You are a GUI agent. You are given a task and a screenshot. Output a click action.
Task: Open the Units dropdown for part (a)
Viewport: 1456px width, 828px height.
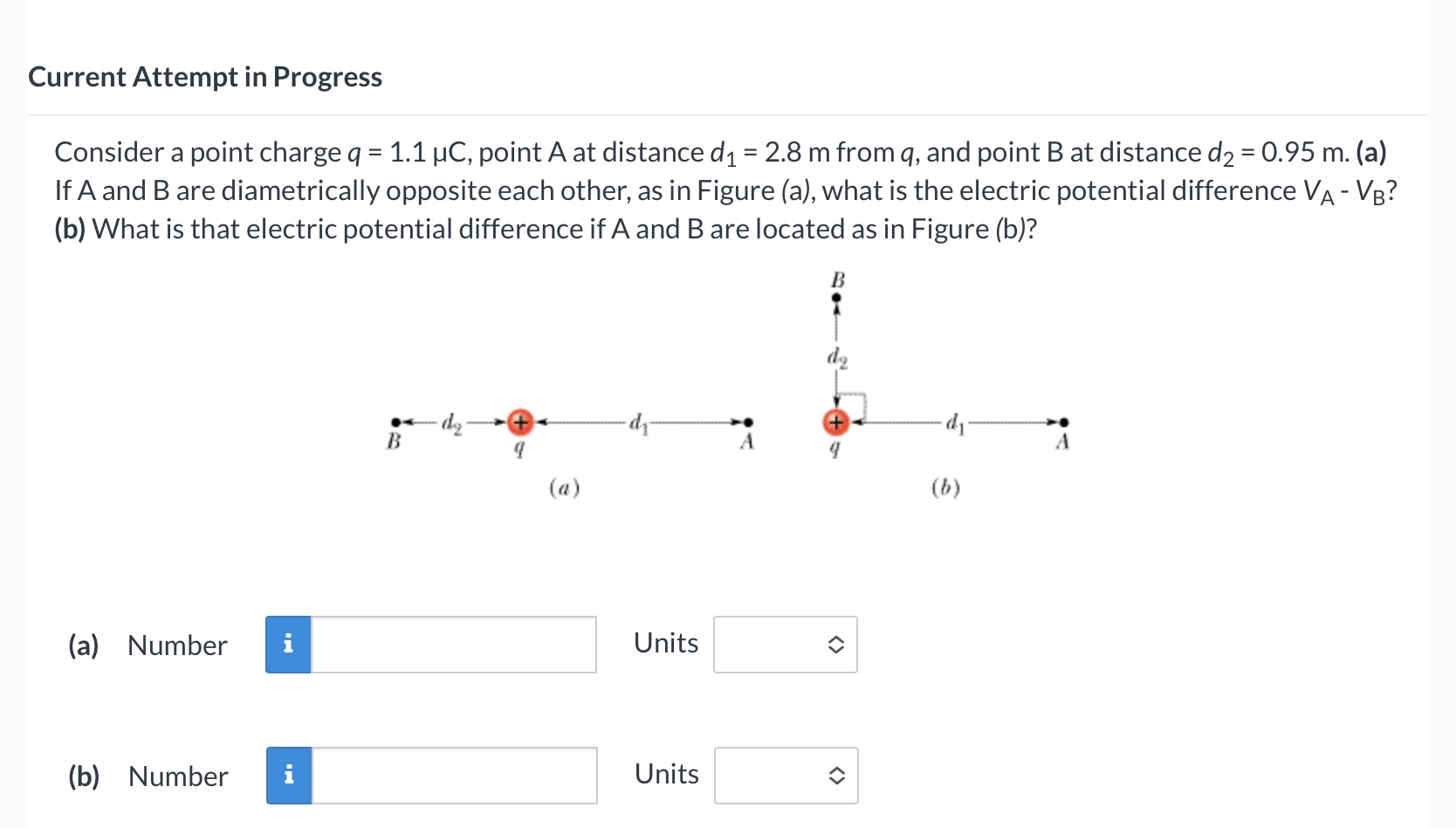[784, 644]
